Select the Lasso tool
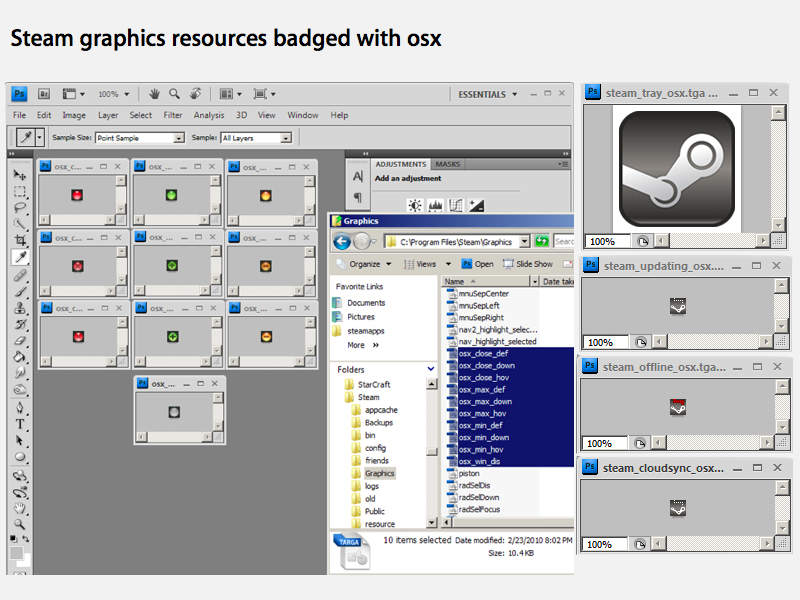 [19, 208]
